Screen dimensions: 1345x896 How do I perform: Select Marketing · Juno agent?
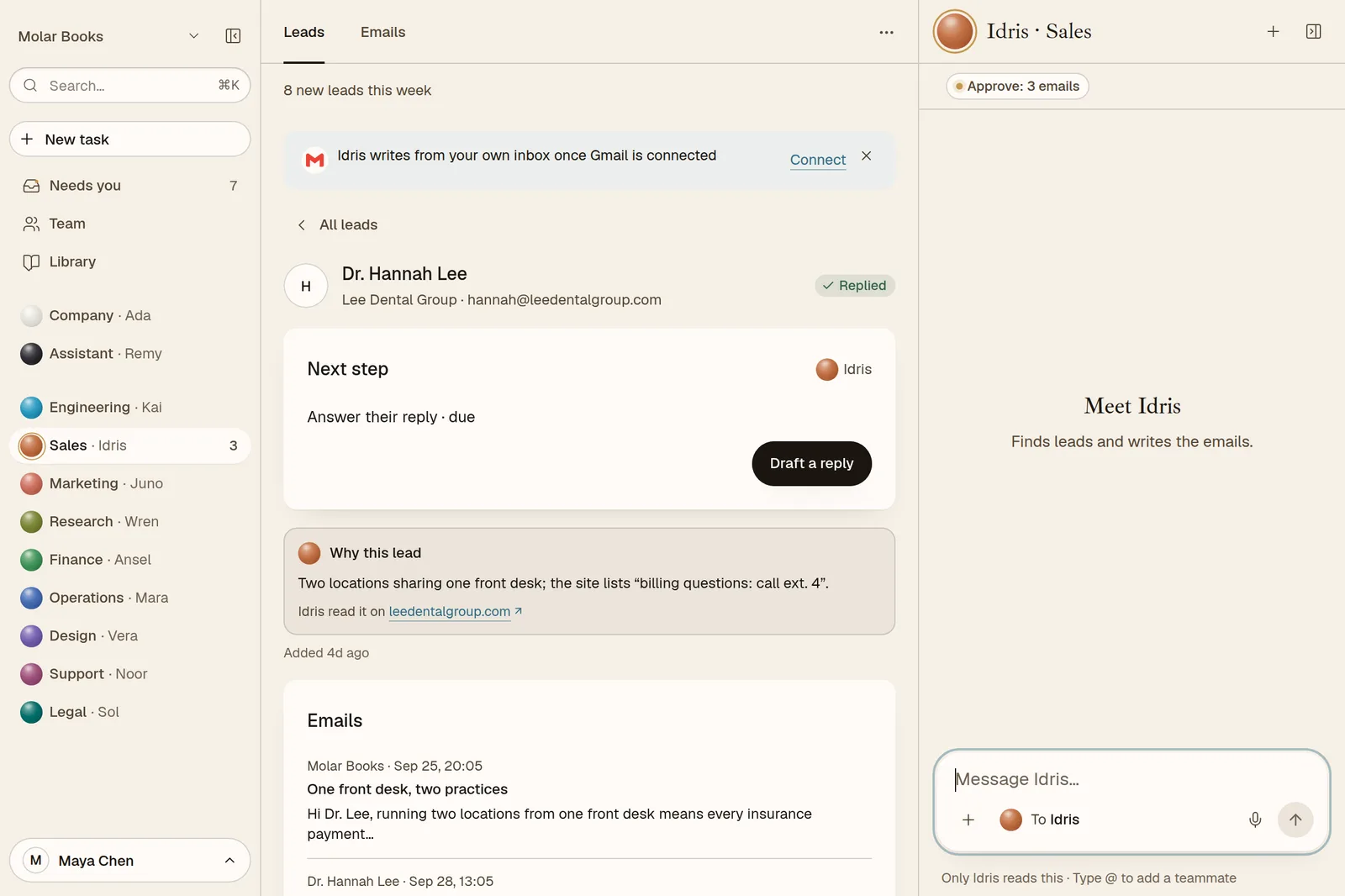(x=130, y=484)
